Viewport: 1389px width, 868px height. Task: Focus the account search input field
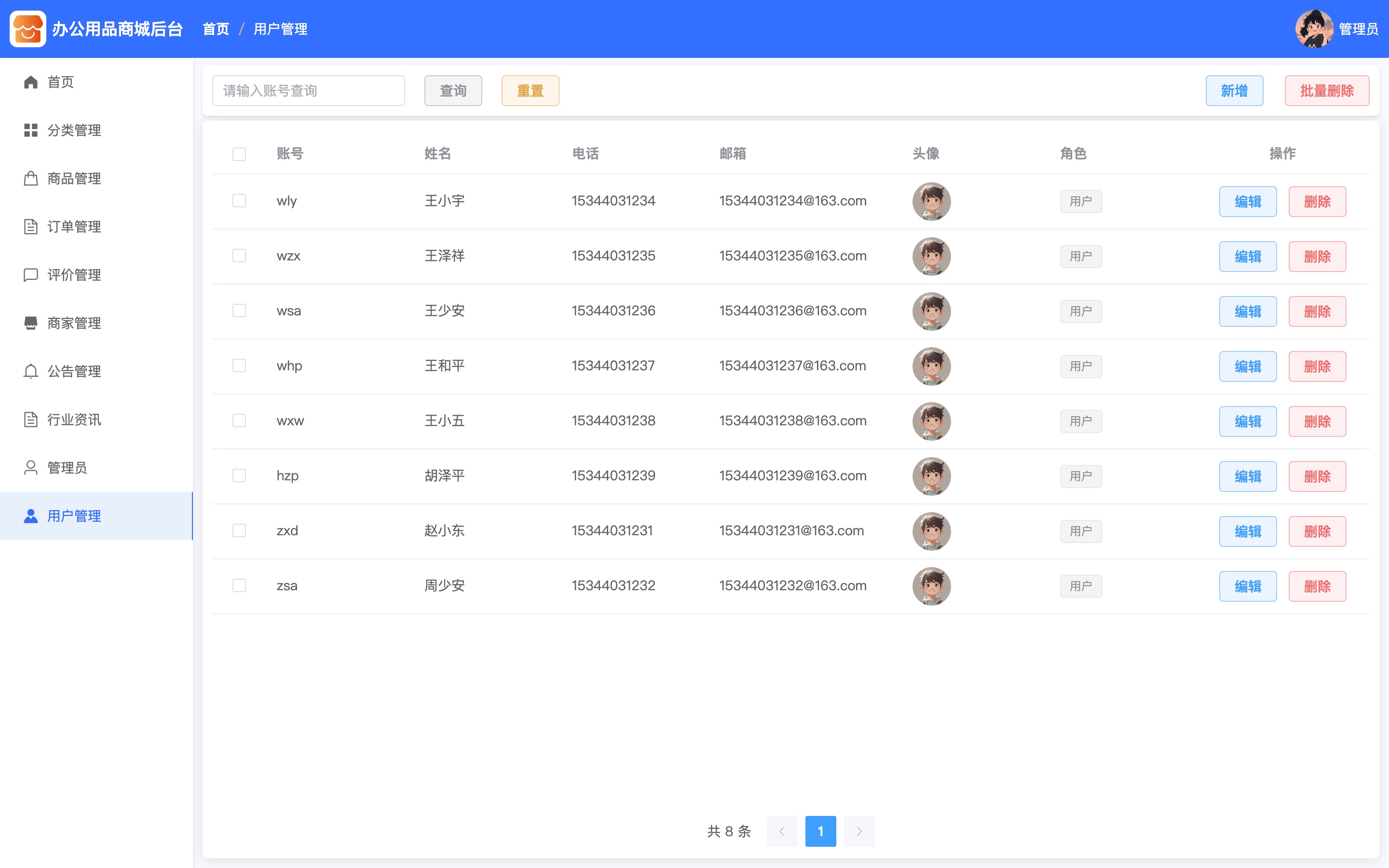click(309, 91)
